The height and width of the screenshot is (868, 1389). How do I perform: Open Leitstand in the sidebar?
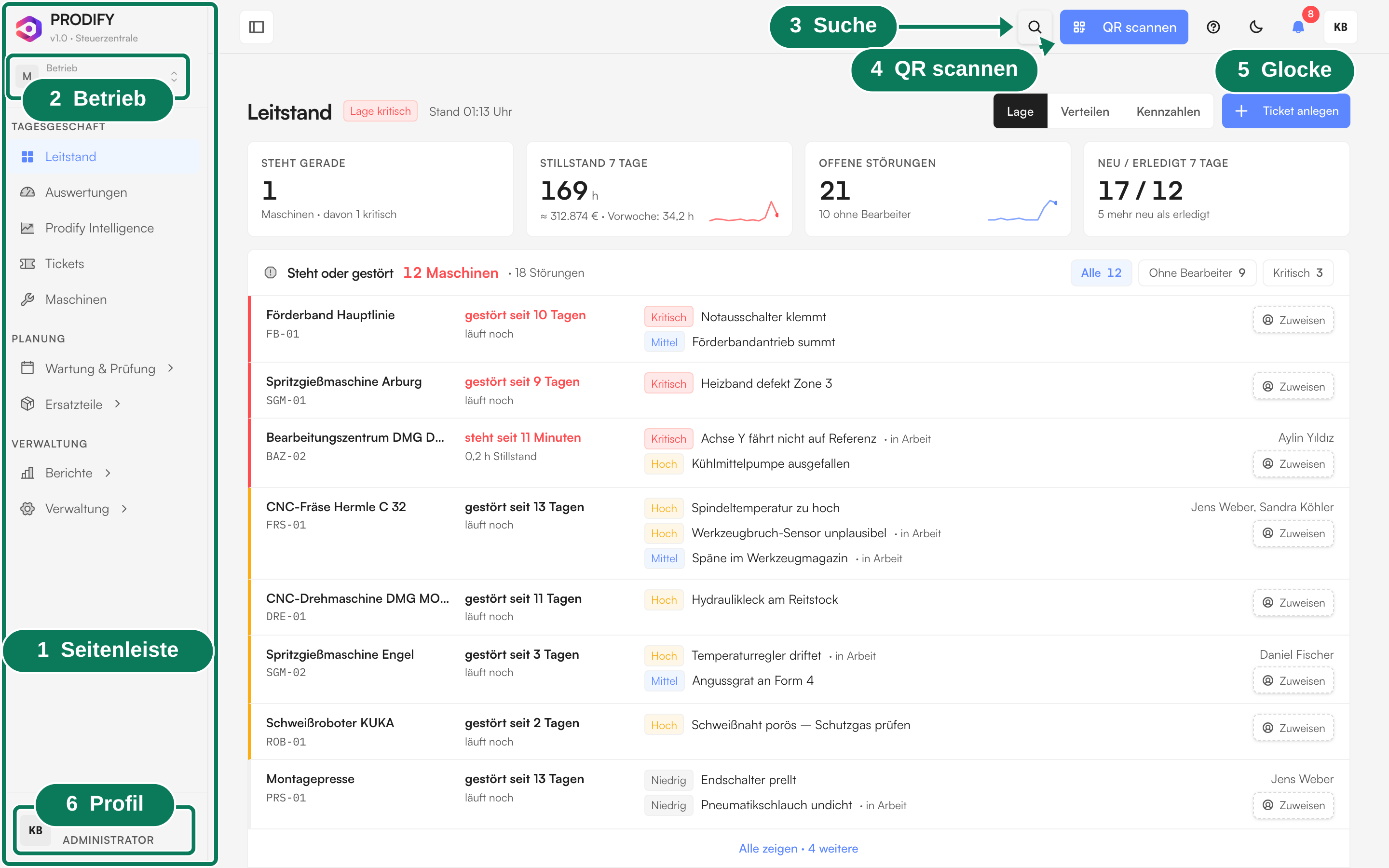pos(105,157)
